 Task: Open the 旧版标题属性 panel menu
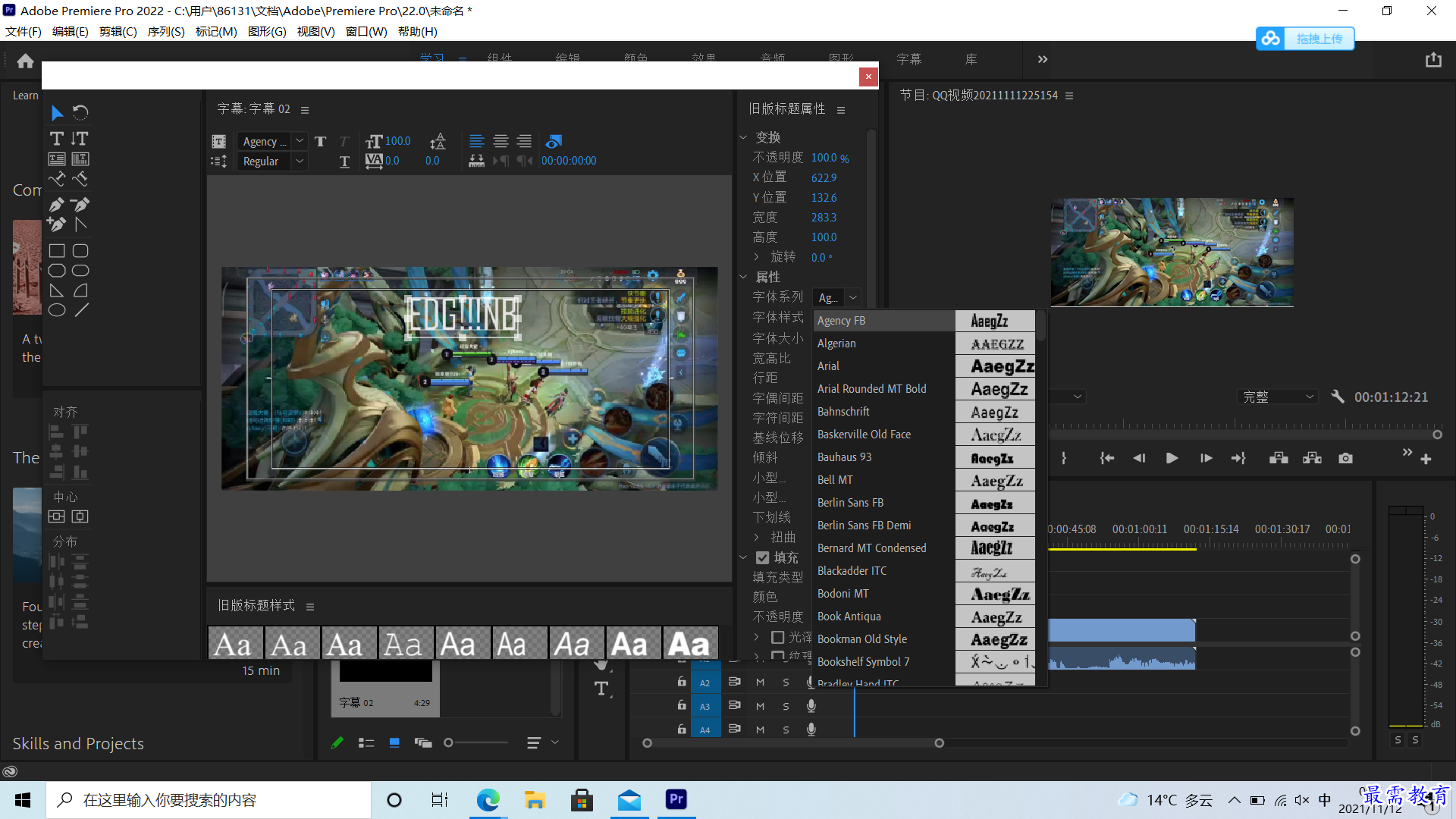tap(841, 110)
